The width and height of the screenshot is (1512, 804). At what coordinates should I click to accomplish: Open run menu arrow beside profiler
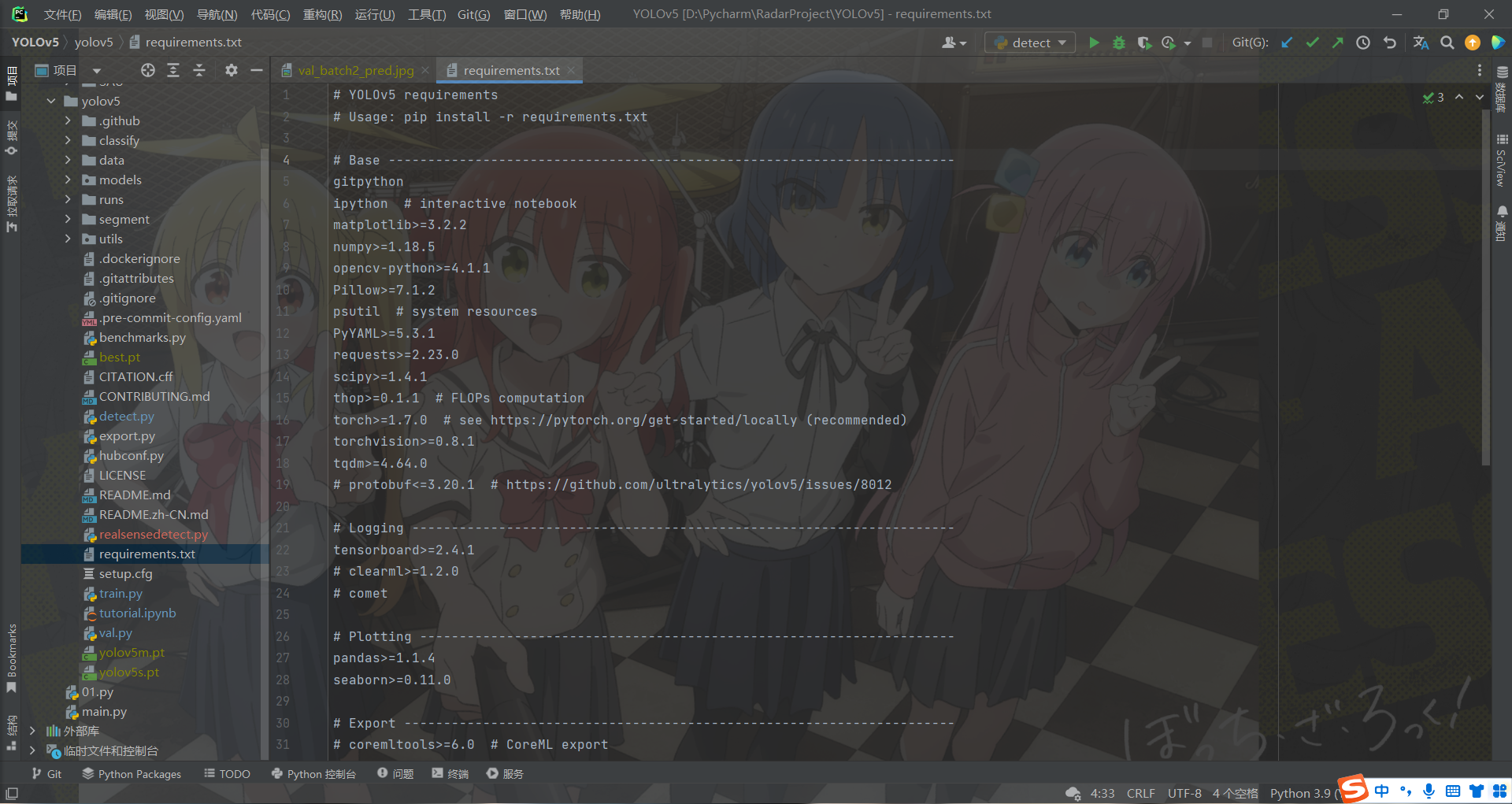(x=1188, y=43)
